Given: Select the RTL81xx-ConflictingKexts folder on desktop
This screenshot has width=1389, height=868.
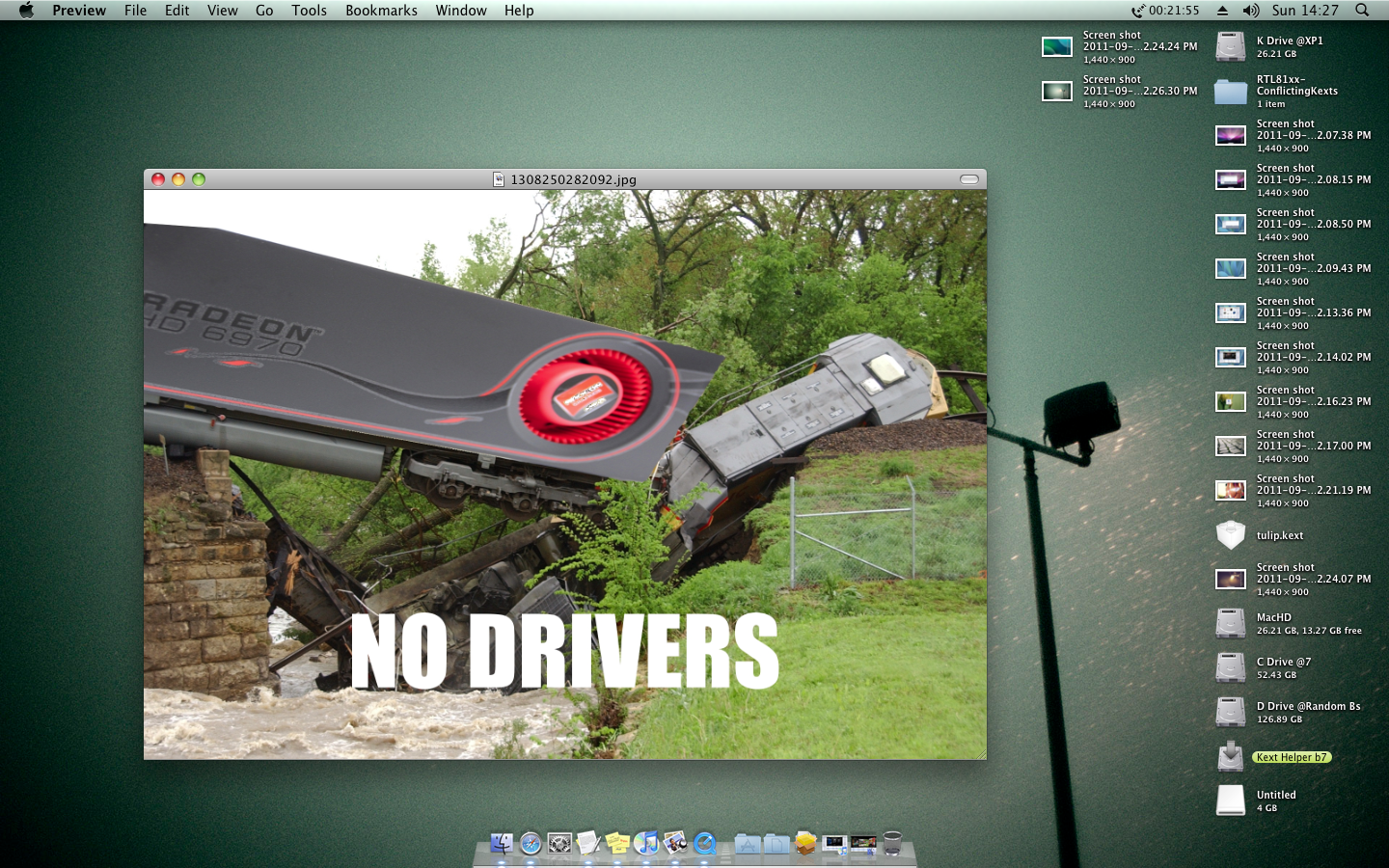Looking at the screenshot, I should 1231,92.
